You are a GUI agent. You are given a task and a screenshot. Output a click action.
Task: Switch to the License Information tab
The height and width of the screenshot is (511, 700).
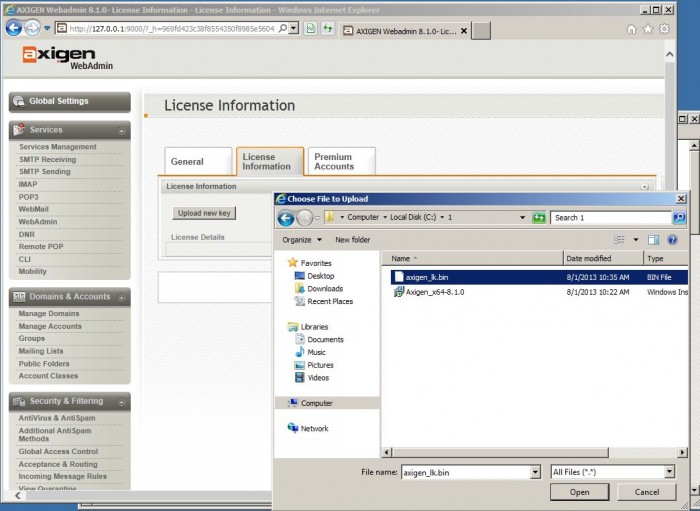click(270, 162)
